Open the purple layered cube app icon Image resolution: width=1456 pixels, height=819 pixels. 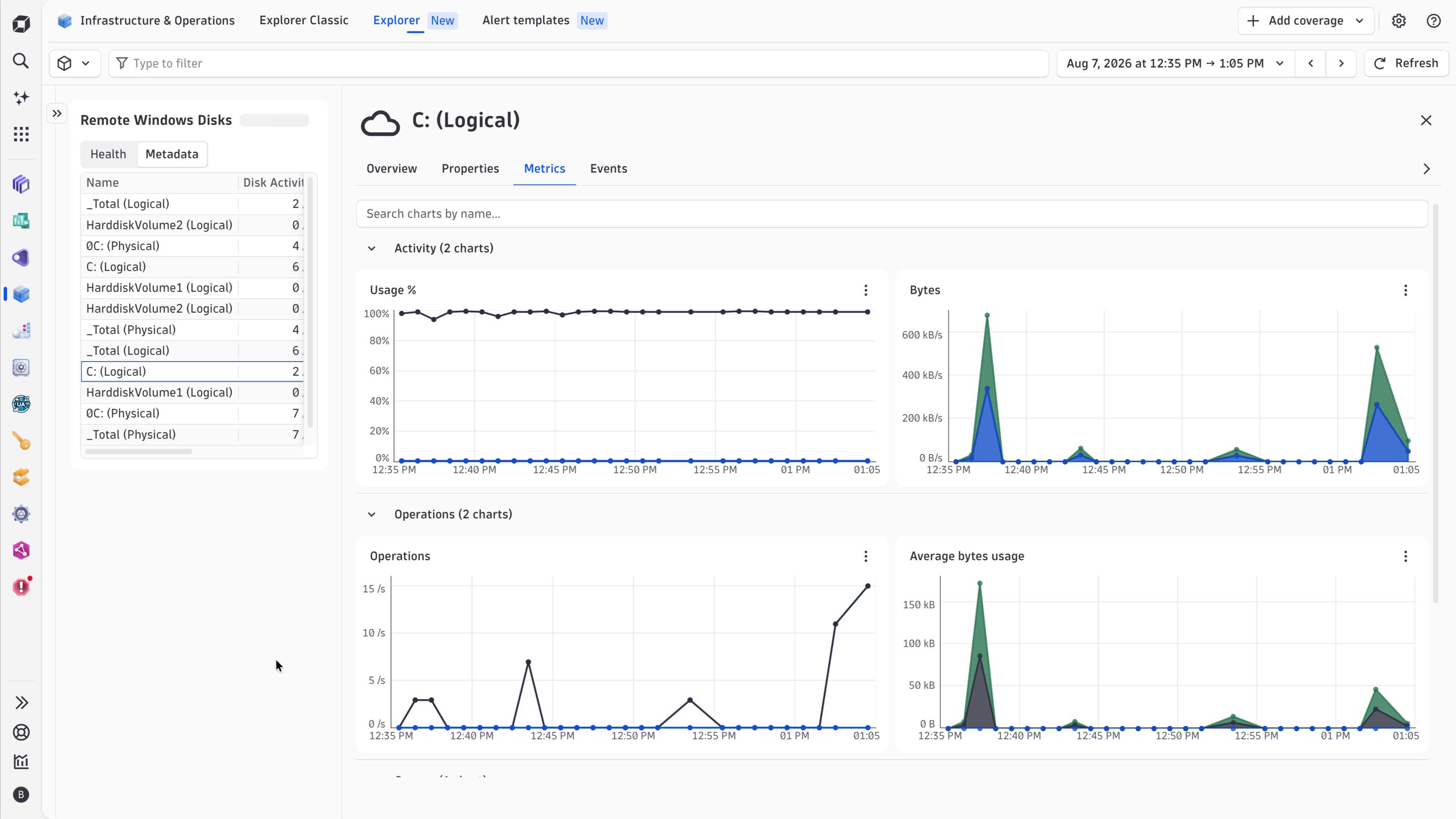pos(21,184)
